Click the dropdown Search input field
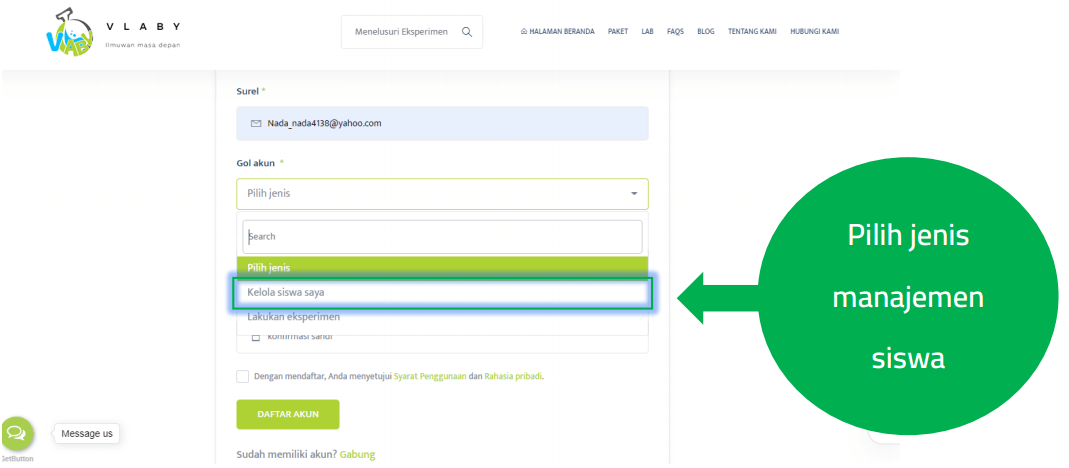Image resolution: width=1069 pixels, height=468 pixels. [x=442, y=237]
